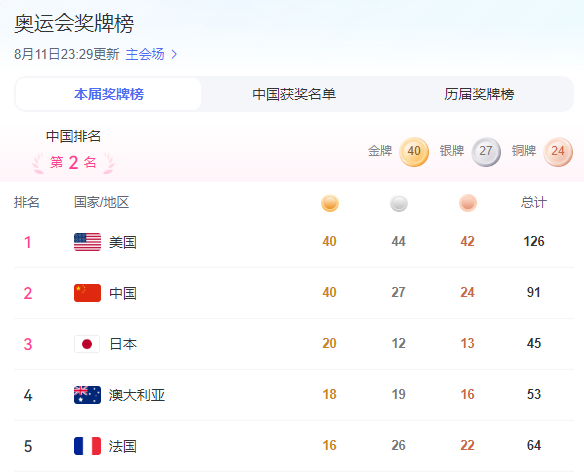The image size is (584, 474).
Task: Click the United States flag icon
Action: click(87, 242)
